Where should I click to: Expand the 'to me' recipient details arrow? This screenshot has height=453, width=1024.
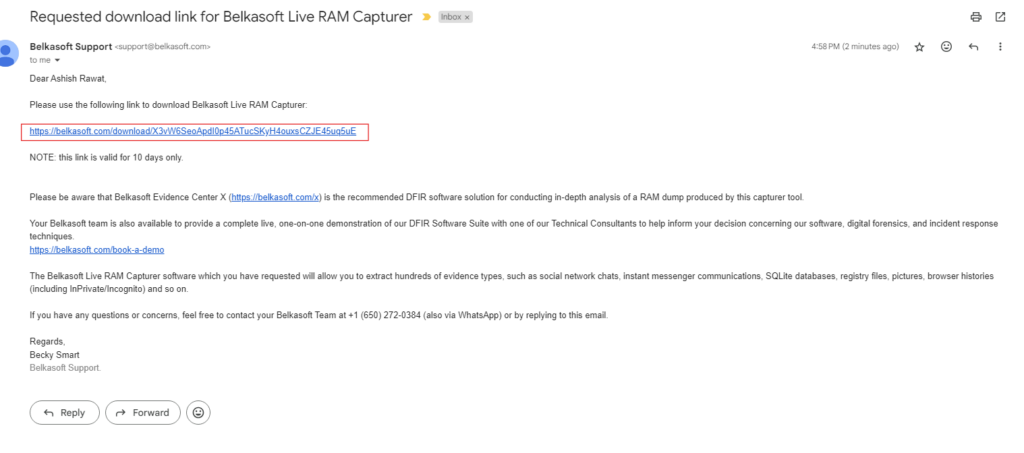[57, 60]
